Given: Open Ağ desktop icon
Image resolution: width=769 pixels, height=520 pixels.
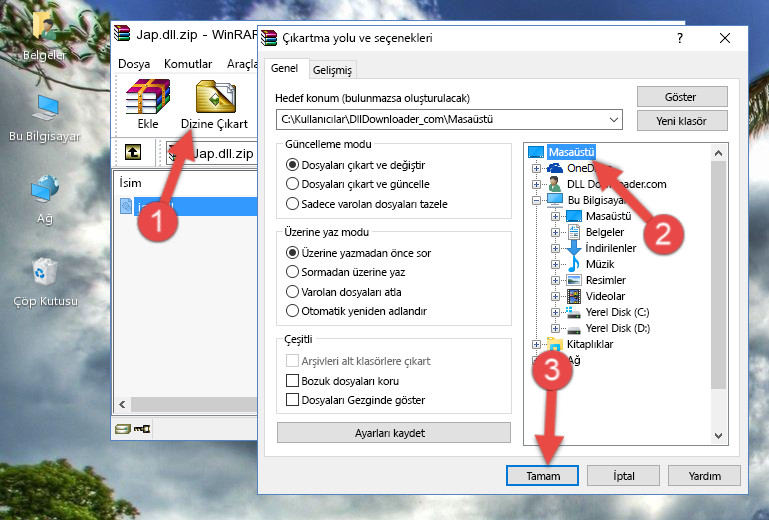Looking at the screenshot, I should 45,199.
